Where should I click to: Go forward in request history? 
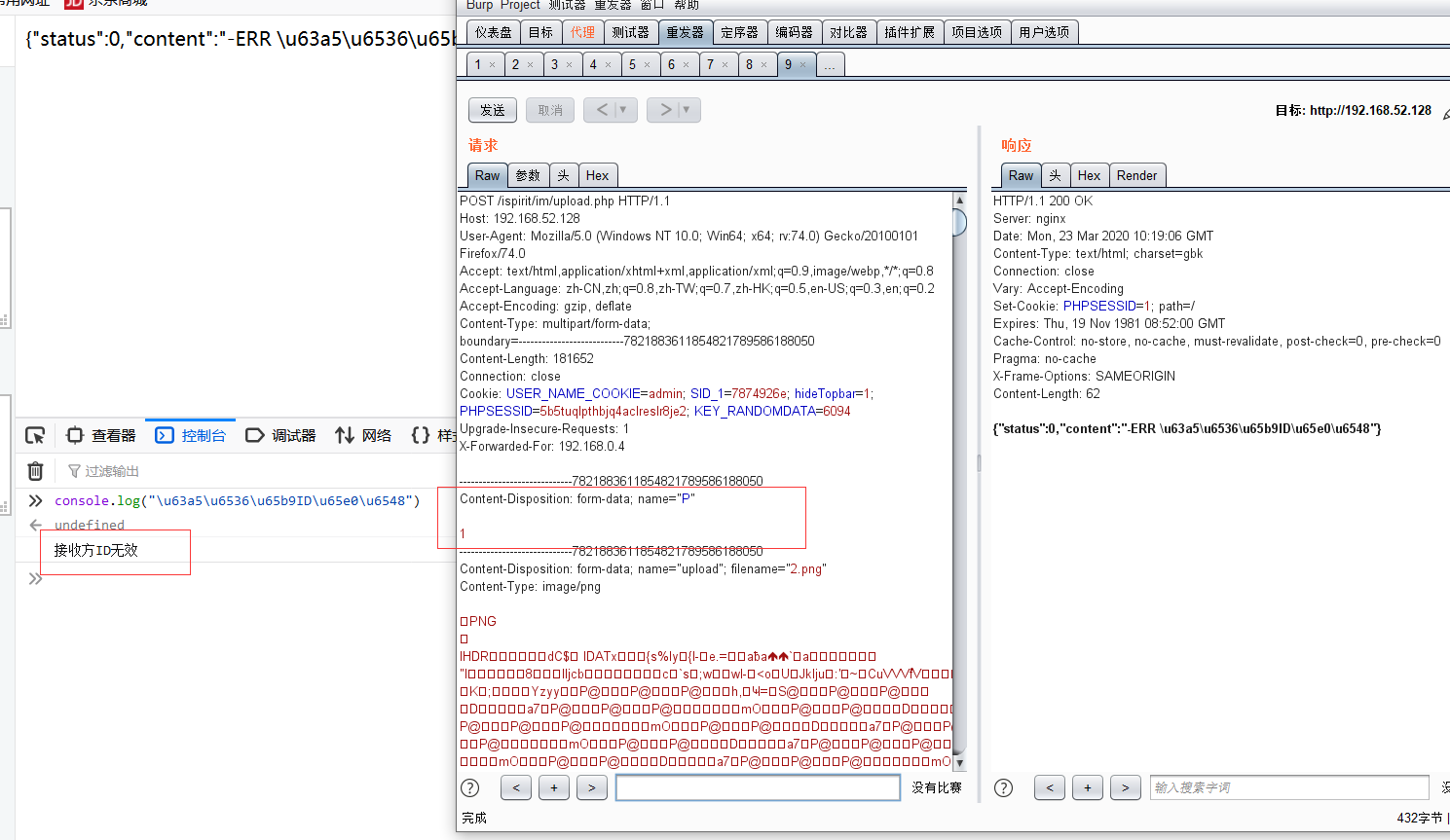(664, 110)
